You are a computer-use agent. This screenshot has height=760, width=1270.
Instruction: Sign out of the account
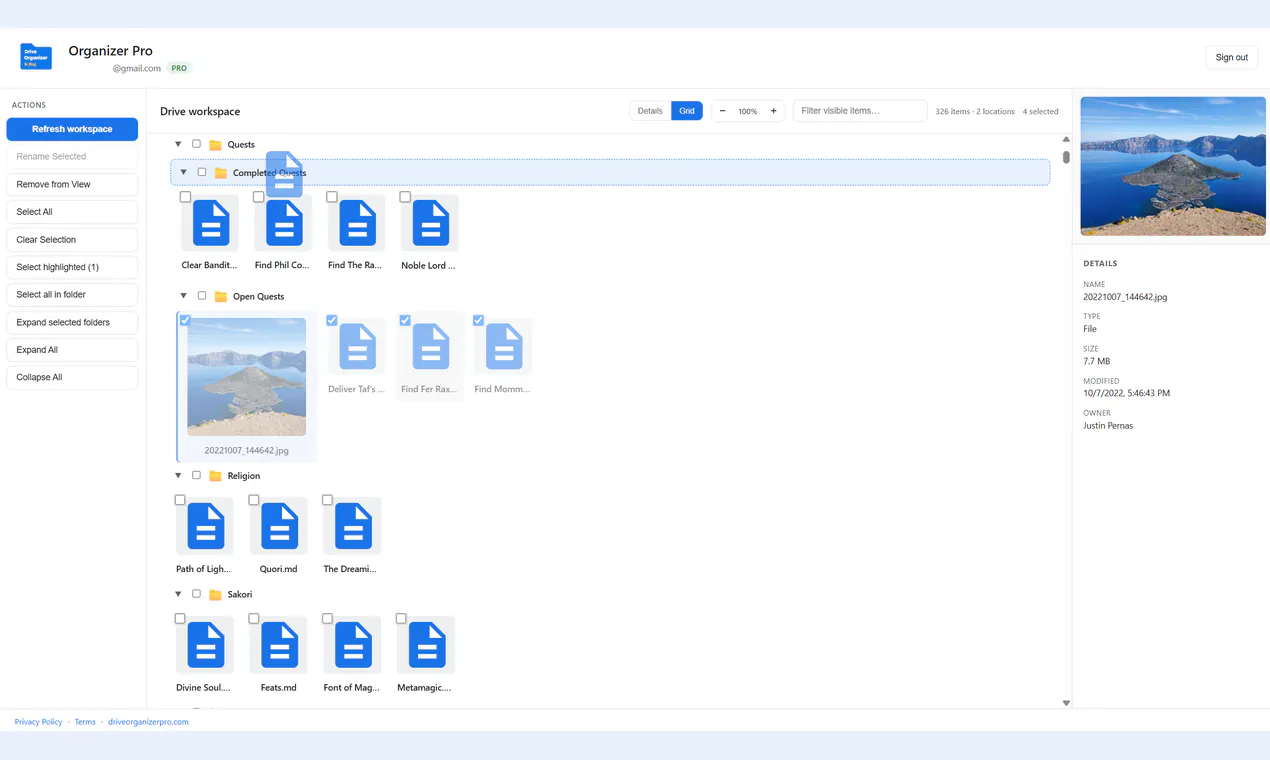coord(1231,57)
